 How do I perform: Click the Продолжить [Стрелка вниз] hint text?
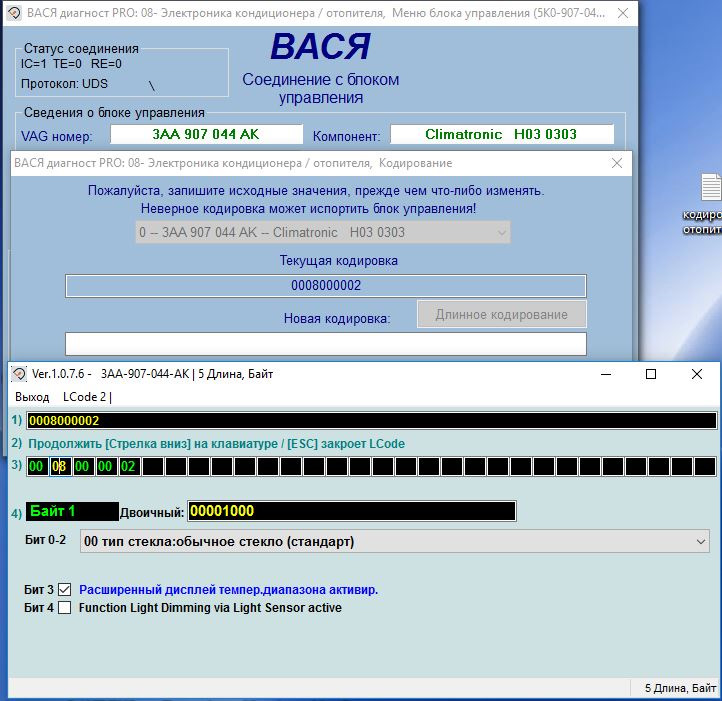click(216, 444)
